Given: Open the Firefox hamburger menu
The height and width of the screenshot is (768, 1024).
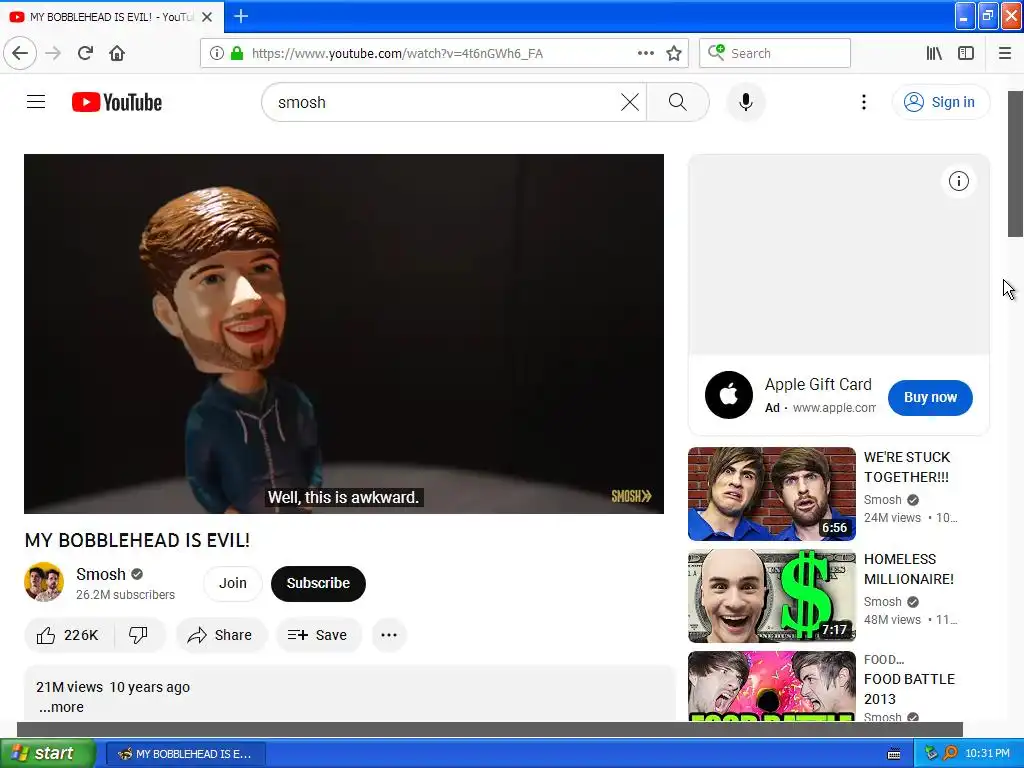Looking at the screenshot, I should (1005, 53).
